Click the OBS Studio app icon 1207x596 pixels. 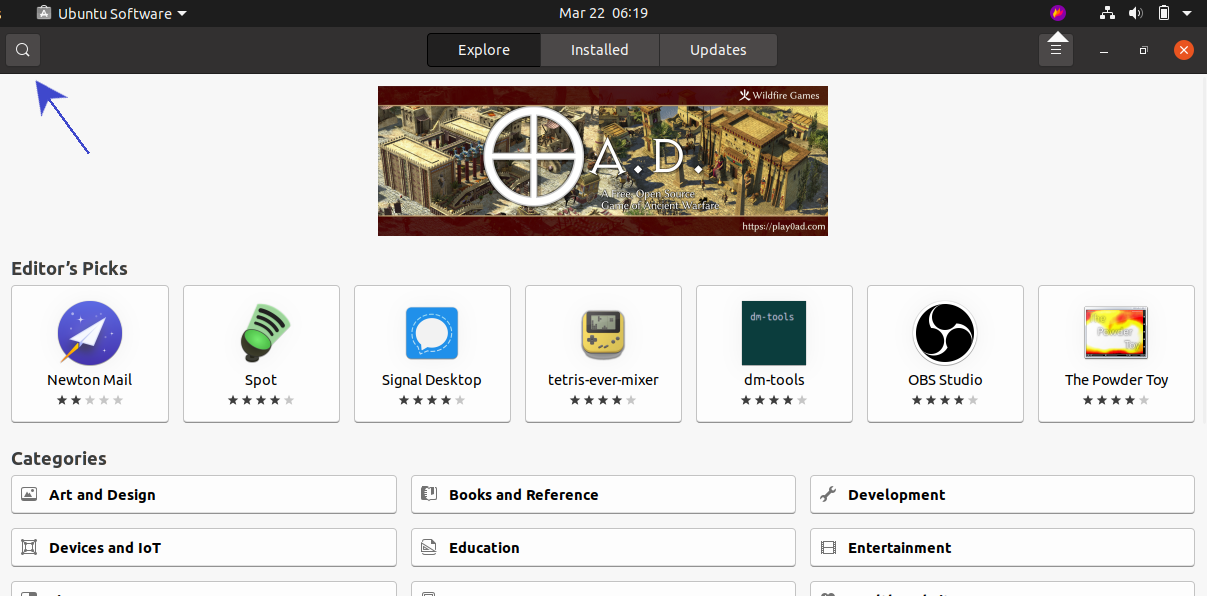945,333
